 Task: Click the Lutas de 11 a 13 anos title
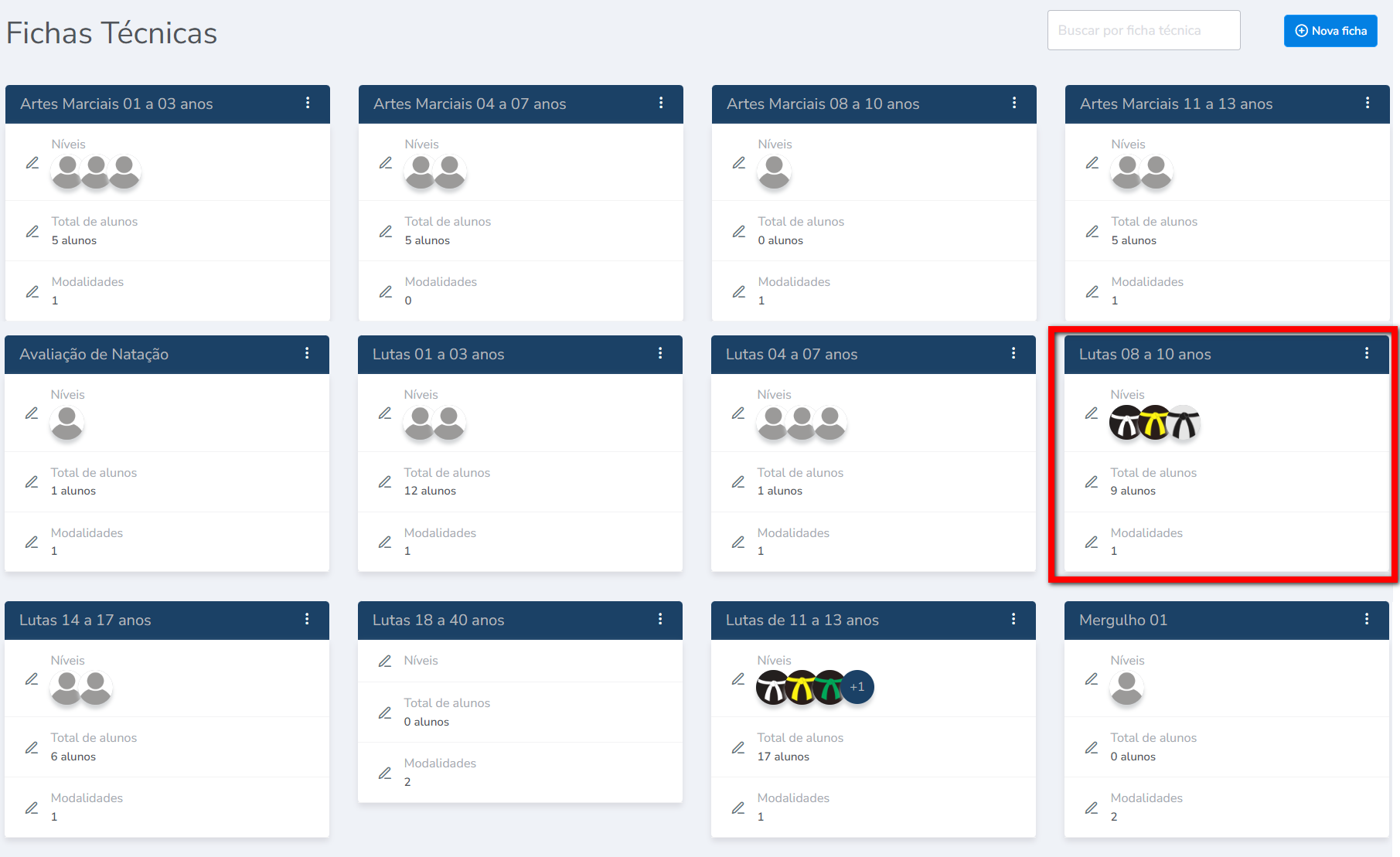point(802,620)
